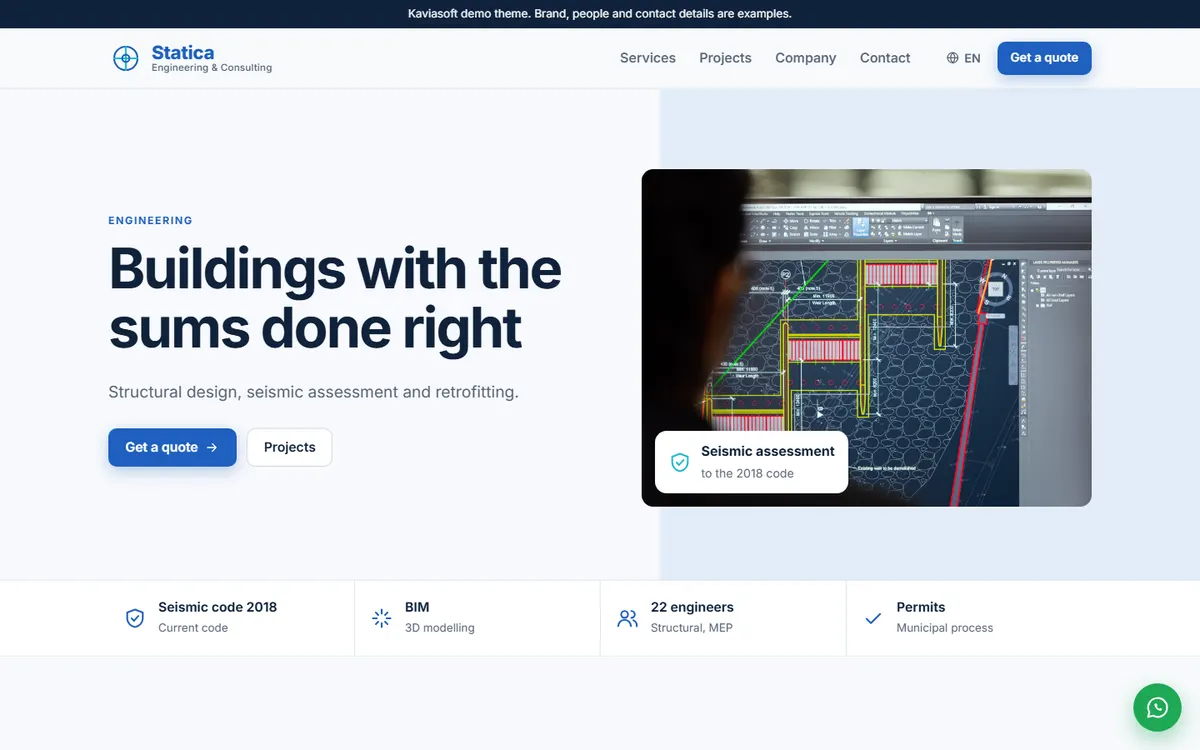Click the shield icon beside Seismic code 2018
Screen dimensions: 1200x750
click(135, 618)
